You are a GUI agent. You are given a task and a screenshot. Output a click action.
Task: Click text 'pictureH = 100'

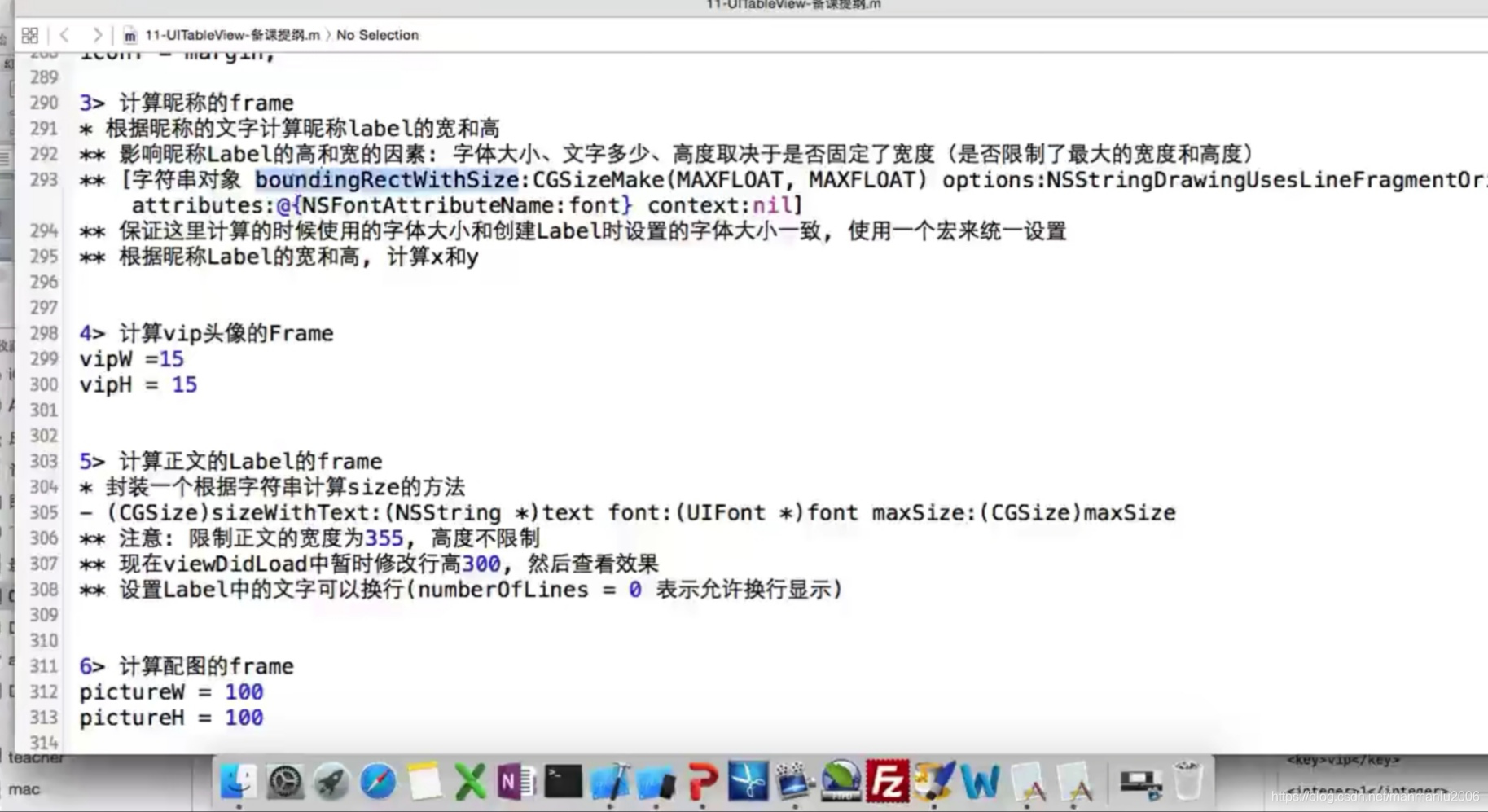tap(171, 718)
